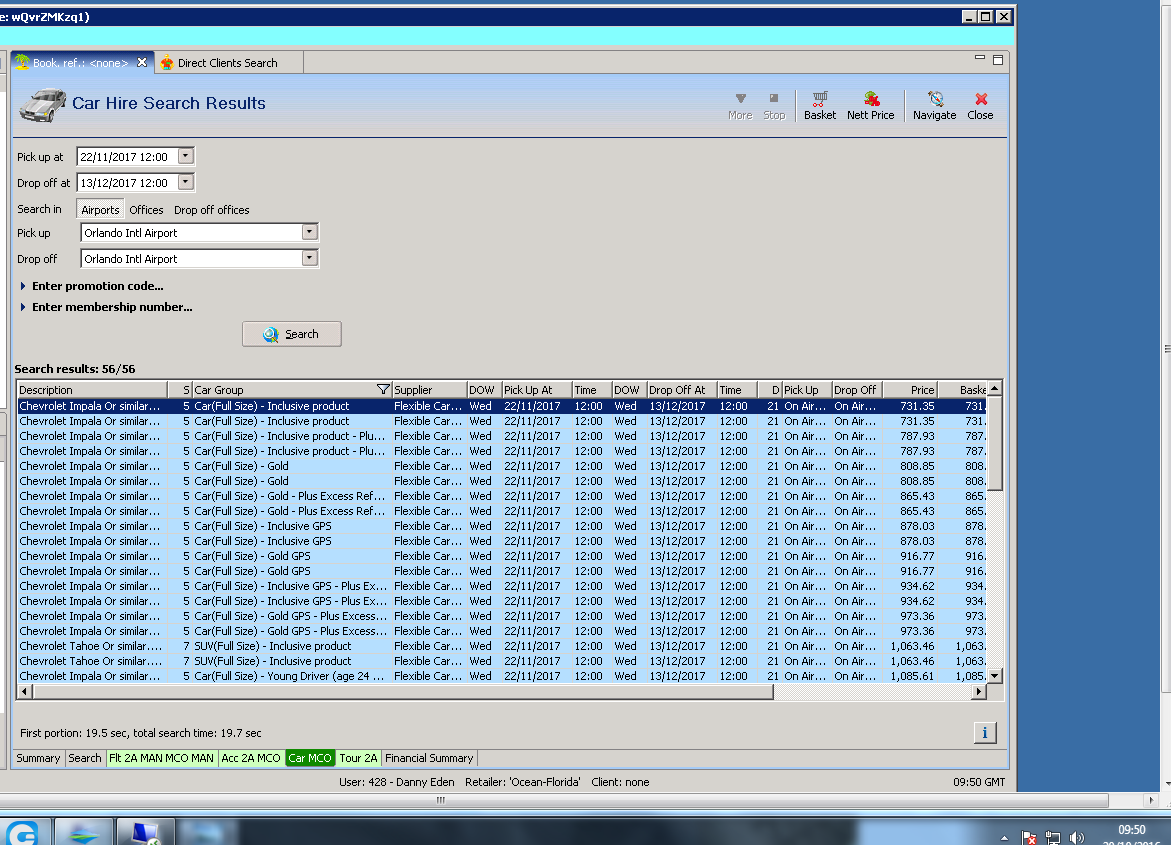Expand Pick up airport combo box
Screen dimensions: 1171x845
309,232
